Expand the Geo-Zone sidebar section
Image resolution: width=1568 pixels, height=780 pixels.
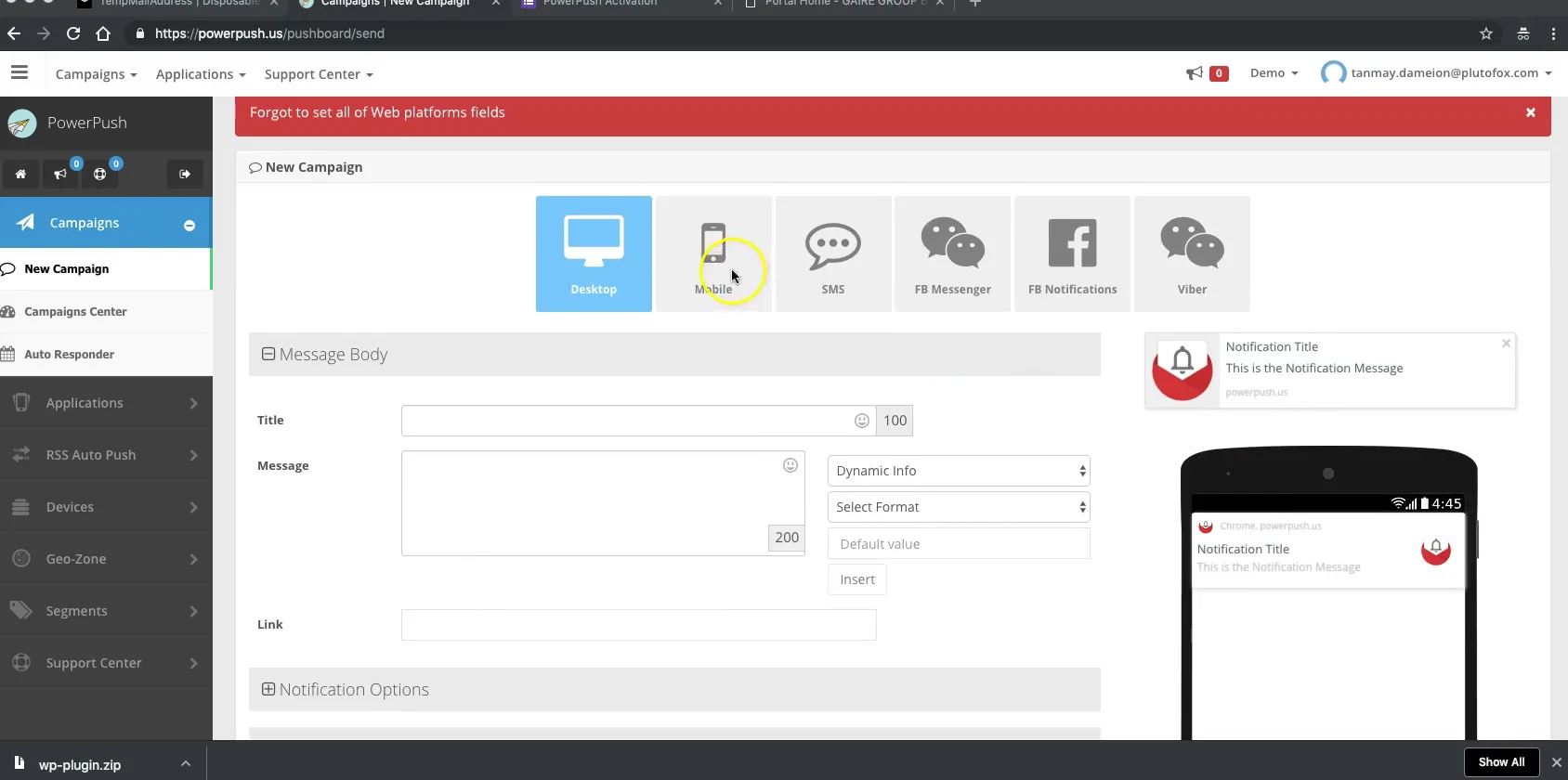(x=106, y=559)
